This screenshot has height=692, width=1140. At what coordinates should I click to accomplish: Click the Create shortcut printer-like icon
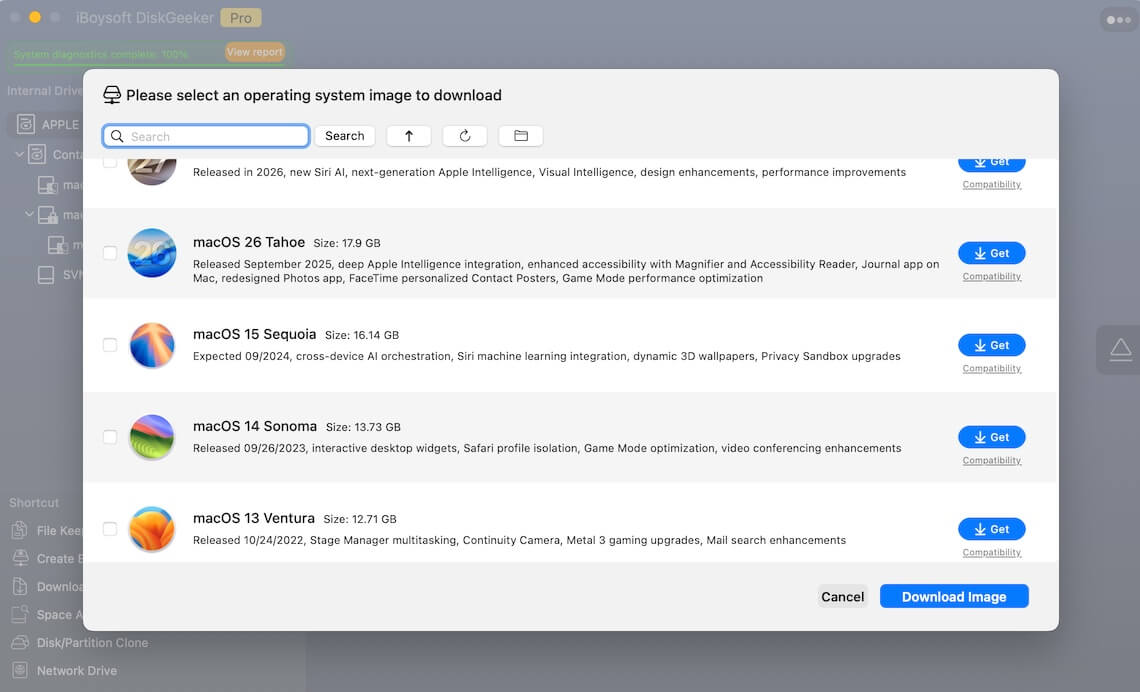click(x=21, y=558)
